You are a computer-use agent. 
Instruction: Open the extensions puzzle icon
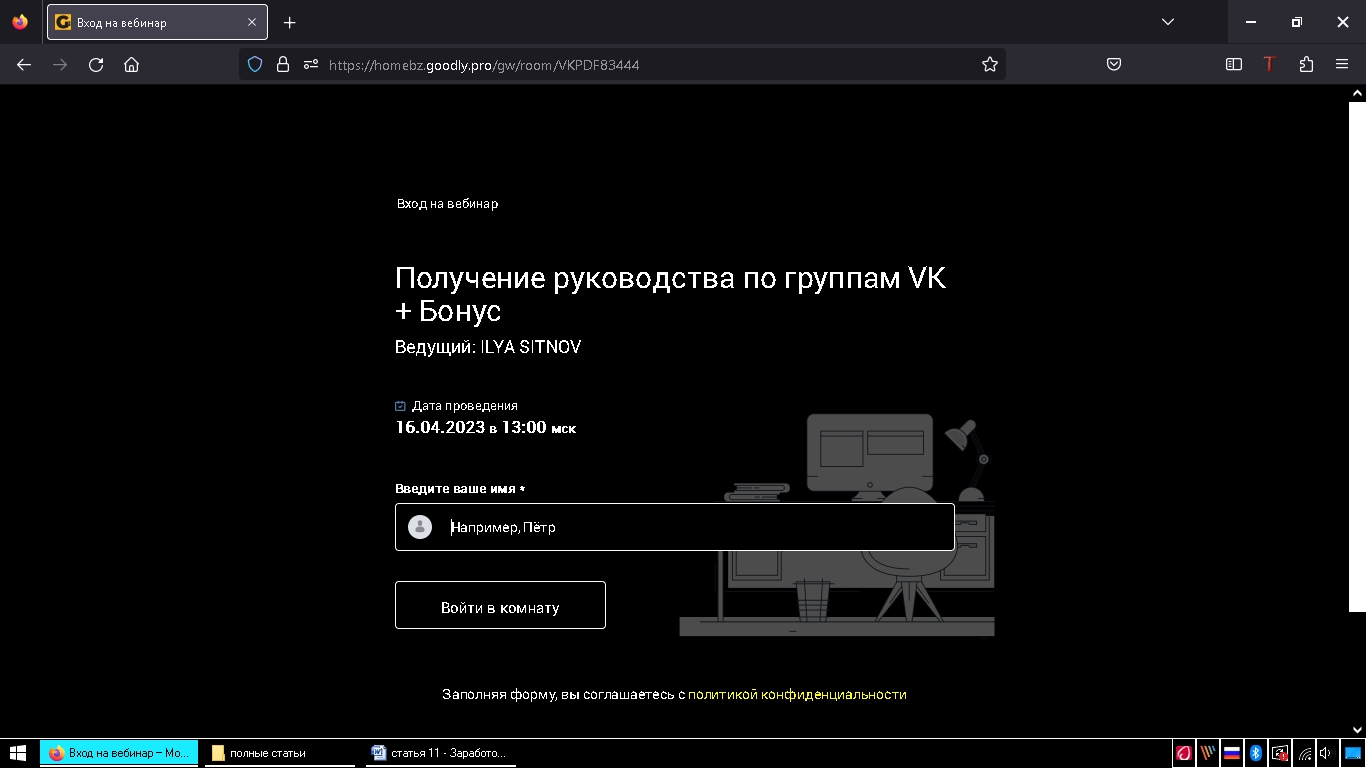(1306, 64)
